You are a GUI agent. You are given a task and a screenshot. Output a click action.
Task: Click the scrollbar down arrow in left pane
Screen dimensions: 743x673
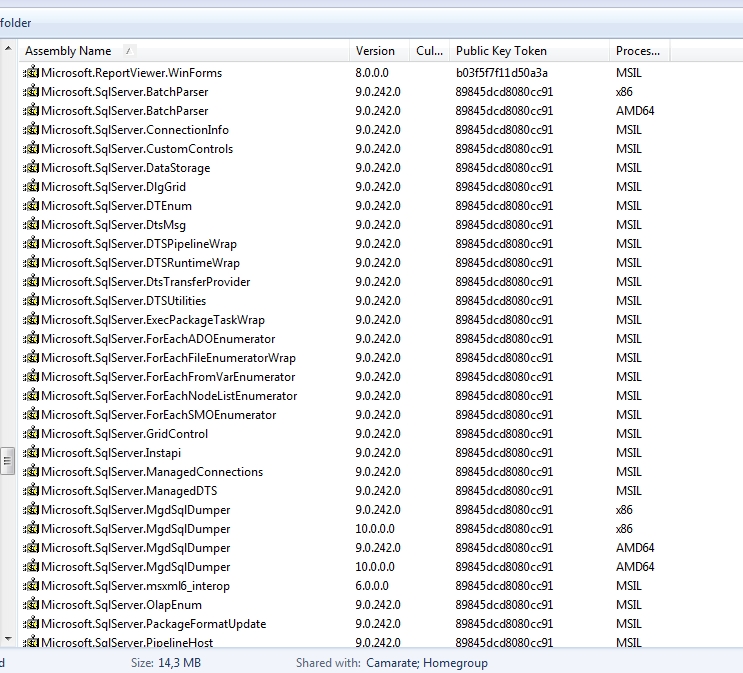[x=7, y=638]
